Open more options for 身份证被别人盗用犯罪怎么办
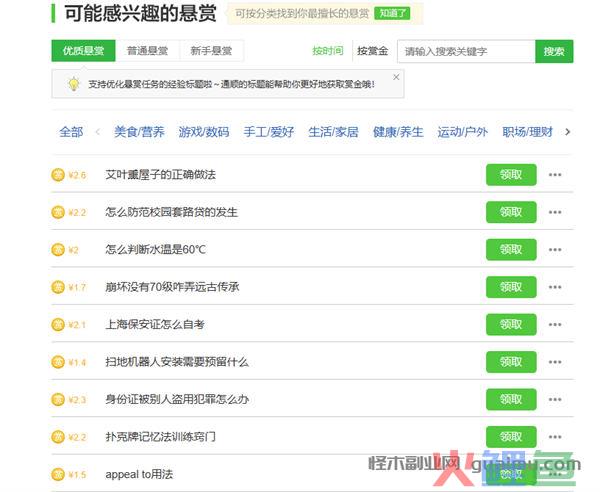600x492 pixels. coord(555,399)
